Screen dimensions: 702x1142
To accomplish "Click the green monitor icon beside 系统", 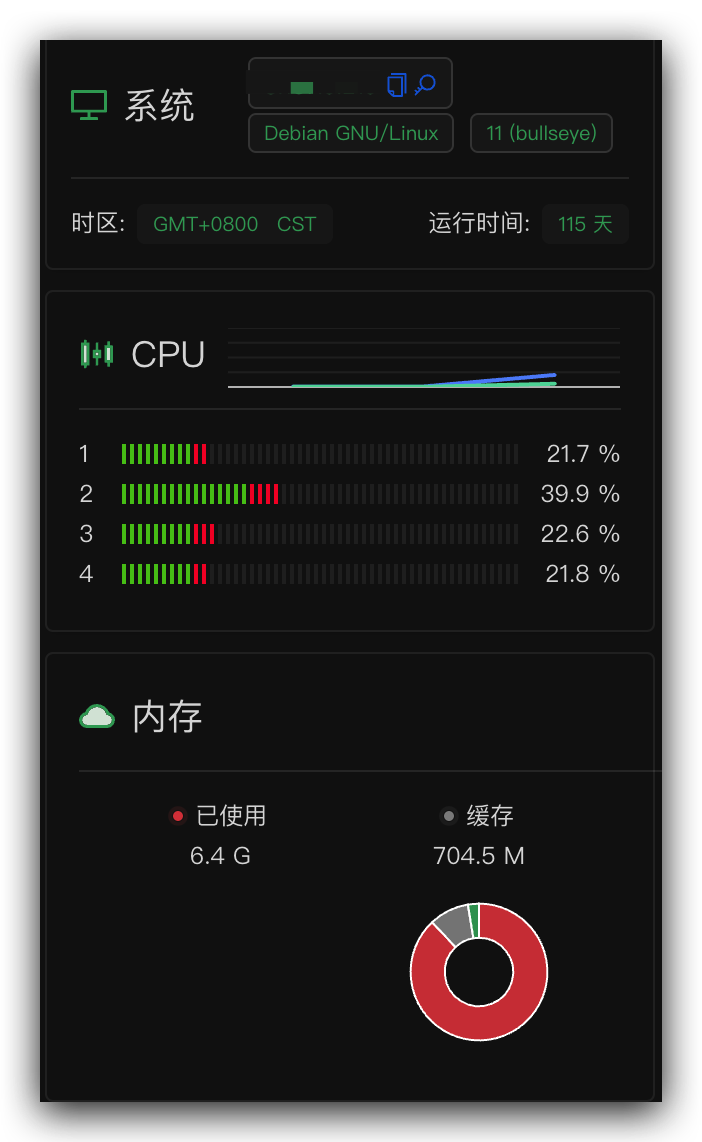I will [x=89, y=105].
